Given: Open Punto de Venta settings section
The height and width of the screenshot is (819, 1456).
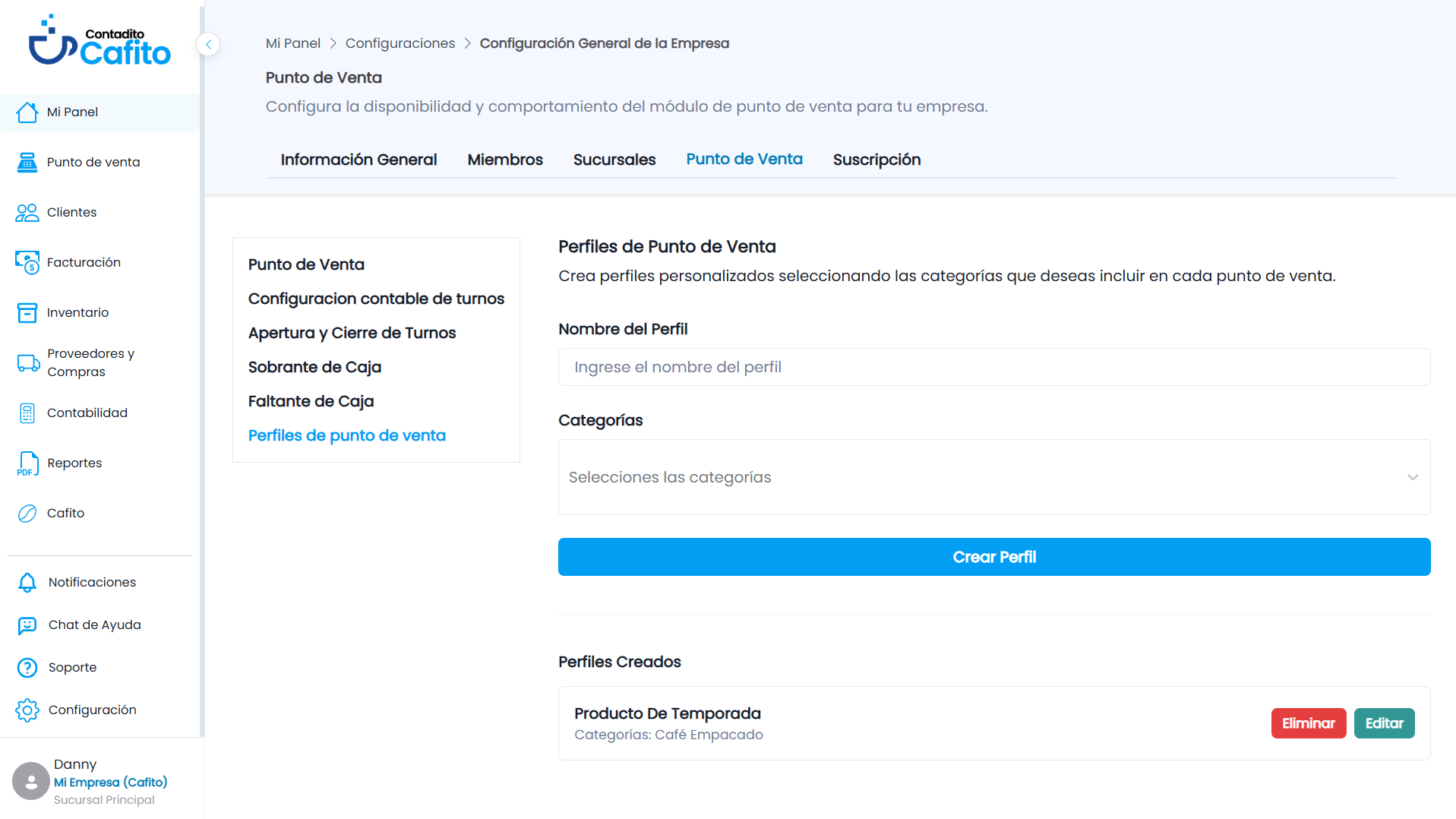Looking at the screenshot, I should tap(306, 264).
